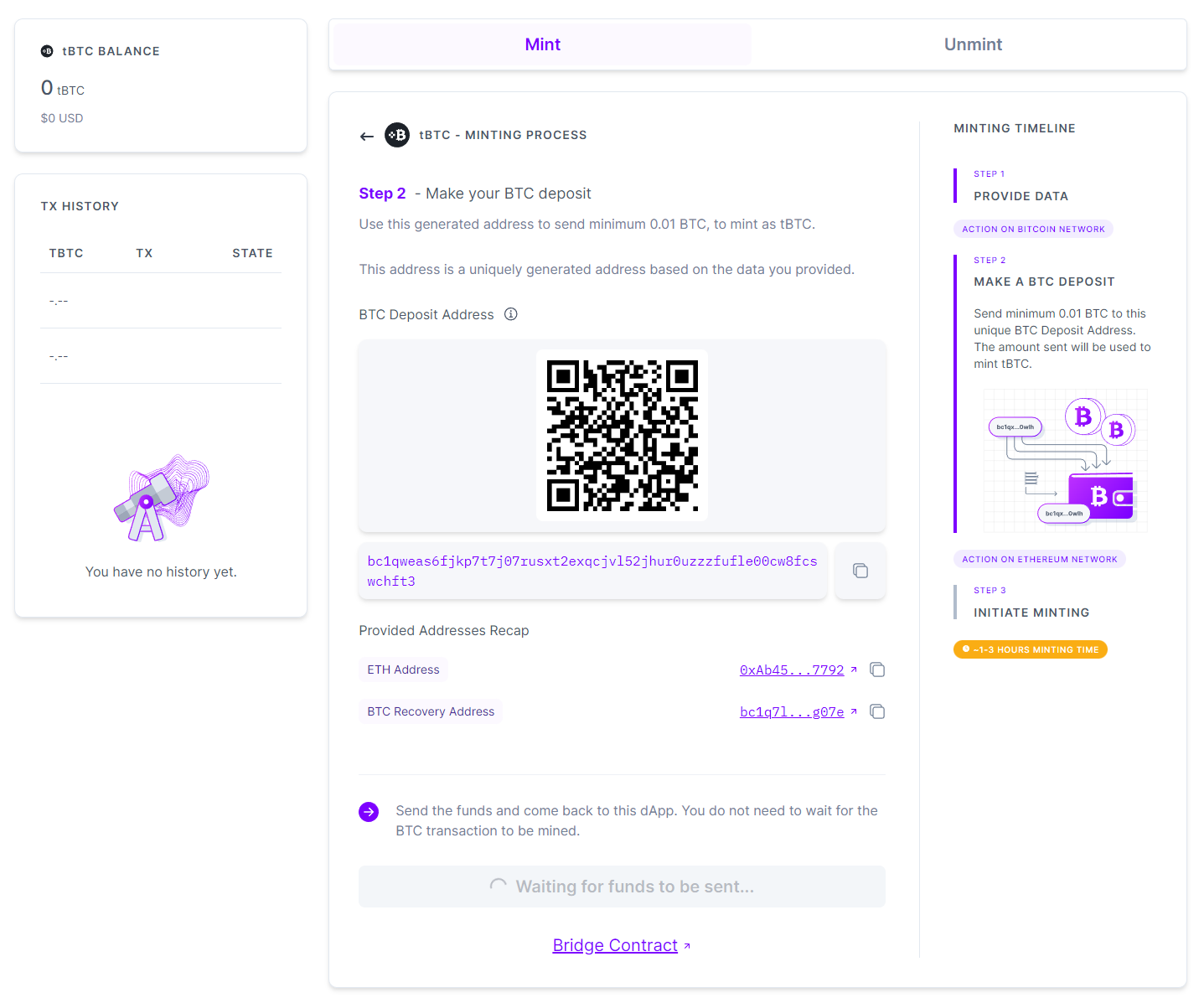Click the external link arrow after the recovery address
1204x1003 pixels.
point(855,711)
